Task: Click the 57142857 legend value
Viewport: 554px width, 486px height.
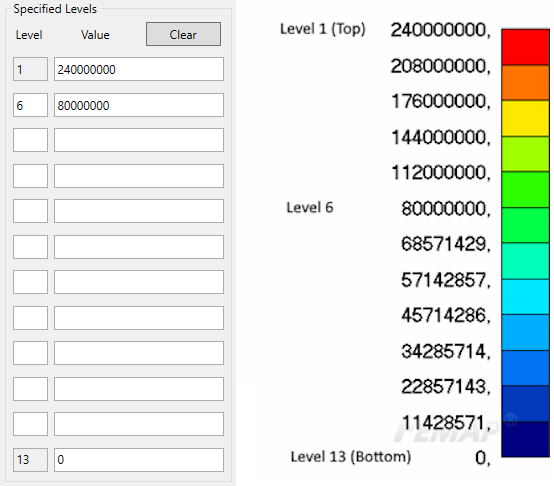Action: pos(446,280)
